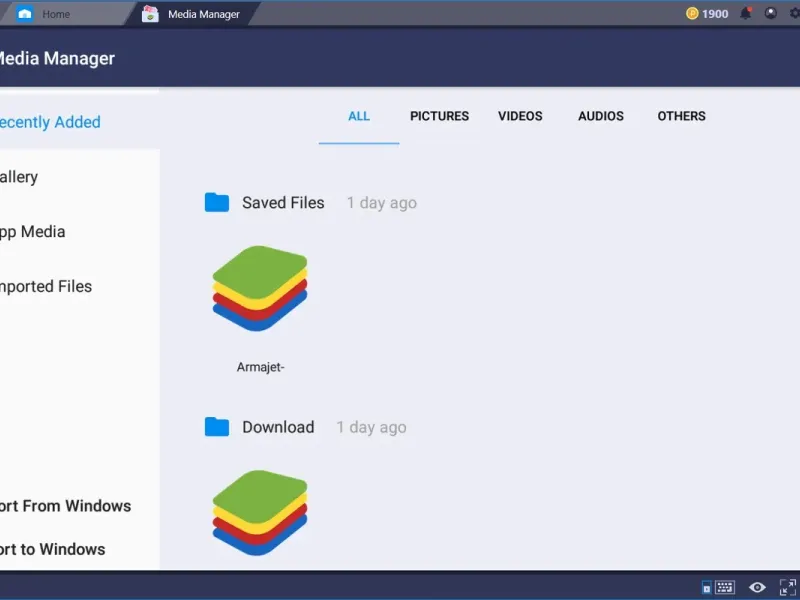Click the Download folder icon
800x600 pixels.
coord(217,427)
